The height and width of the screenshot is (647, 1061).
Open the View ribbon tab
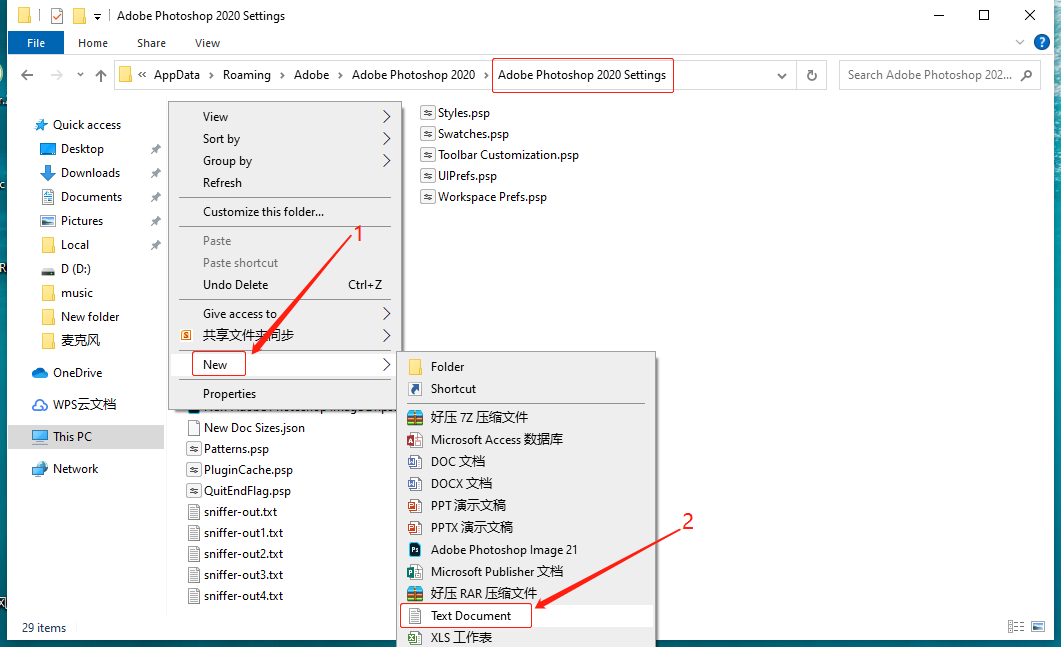[207, 43]
